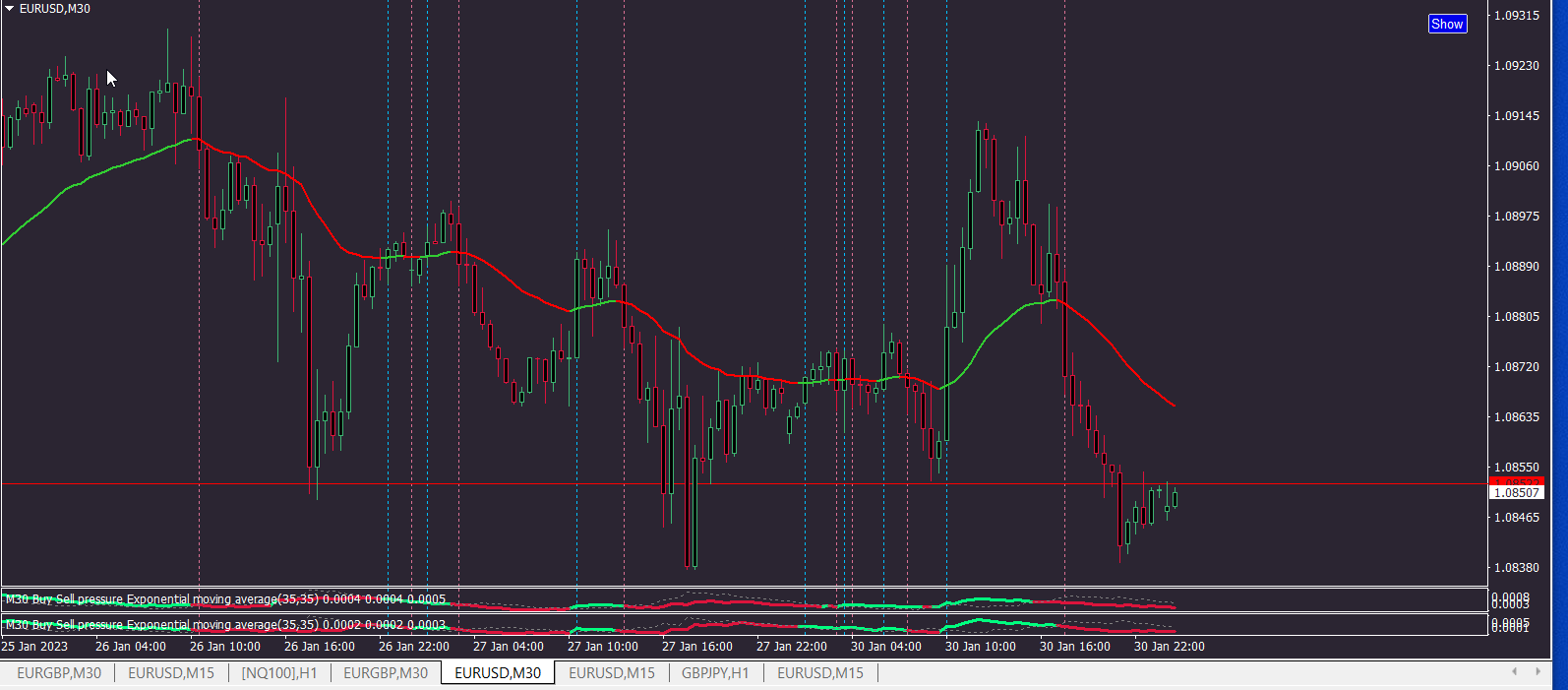The width and height of the screenshot is (1568, 690).
Task: Click the 1.08975 price scale label
Action: pyautogui.click(x=1517, y=217)
